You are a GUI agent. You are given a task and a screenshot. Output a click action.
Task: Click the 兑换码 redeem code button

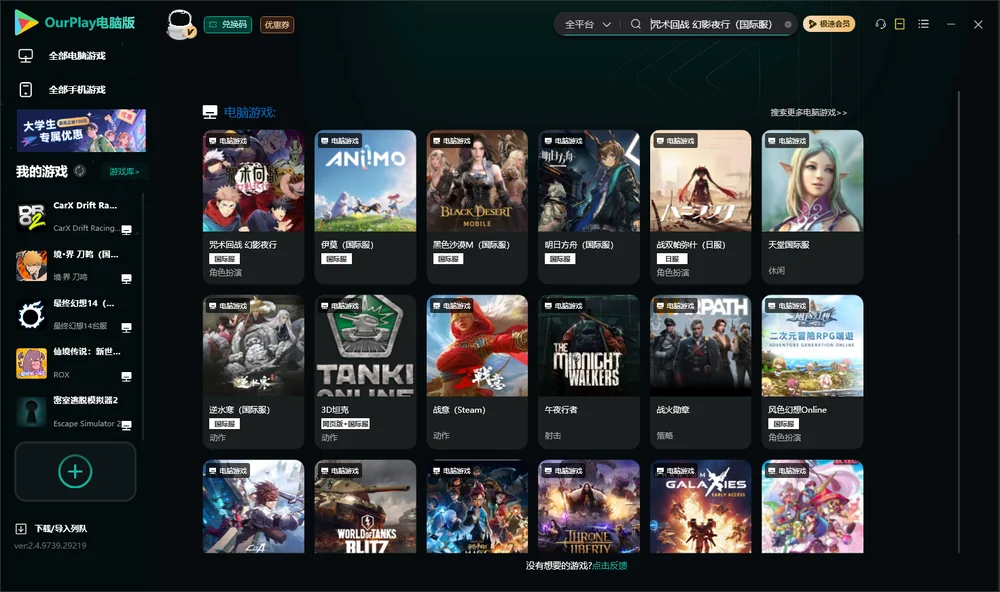point(228,25)
